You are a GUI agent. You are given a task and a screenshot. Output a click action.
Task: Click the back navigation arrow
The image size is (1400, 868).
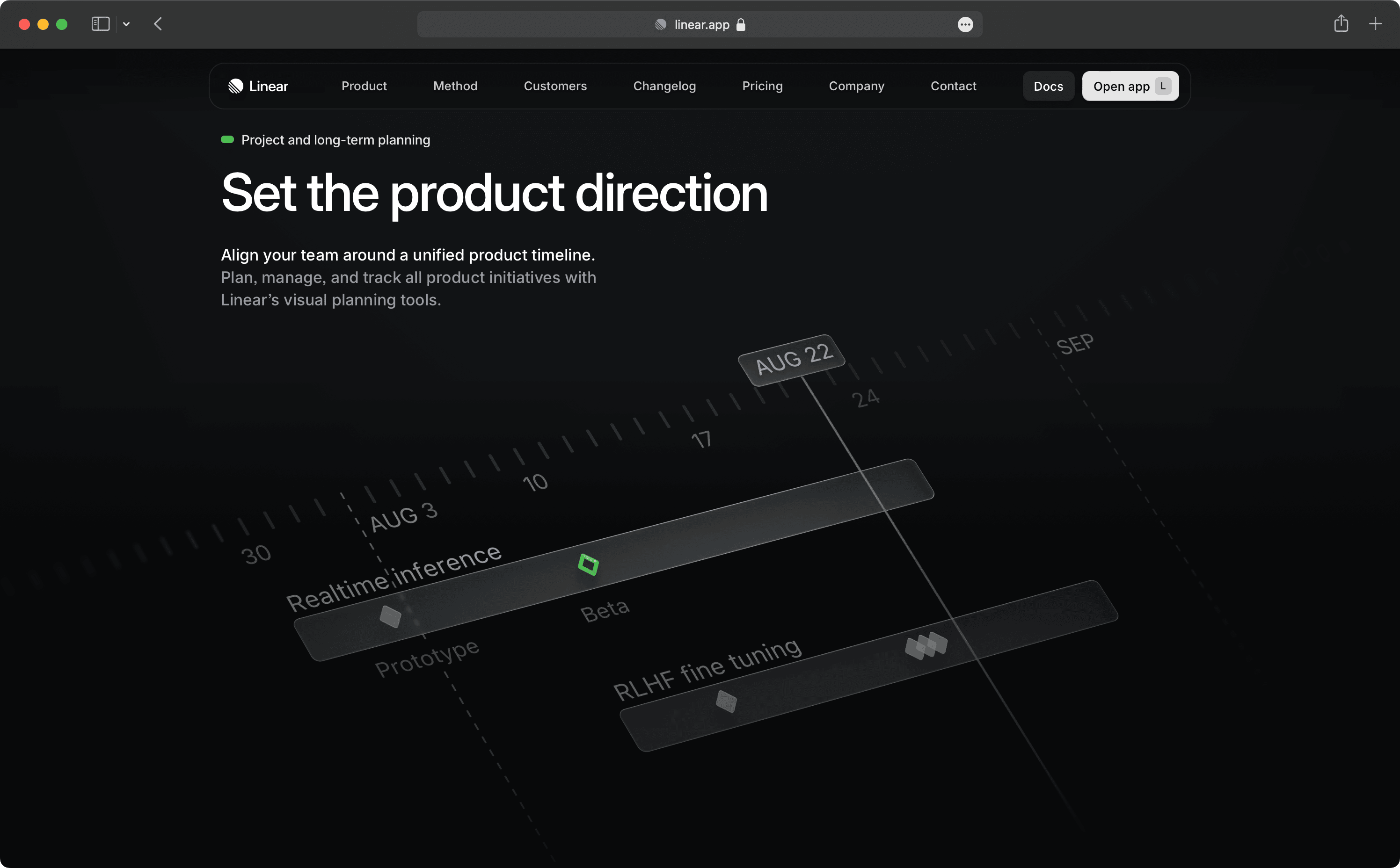click(158, 24)
